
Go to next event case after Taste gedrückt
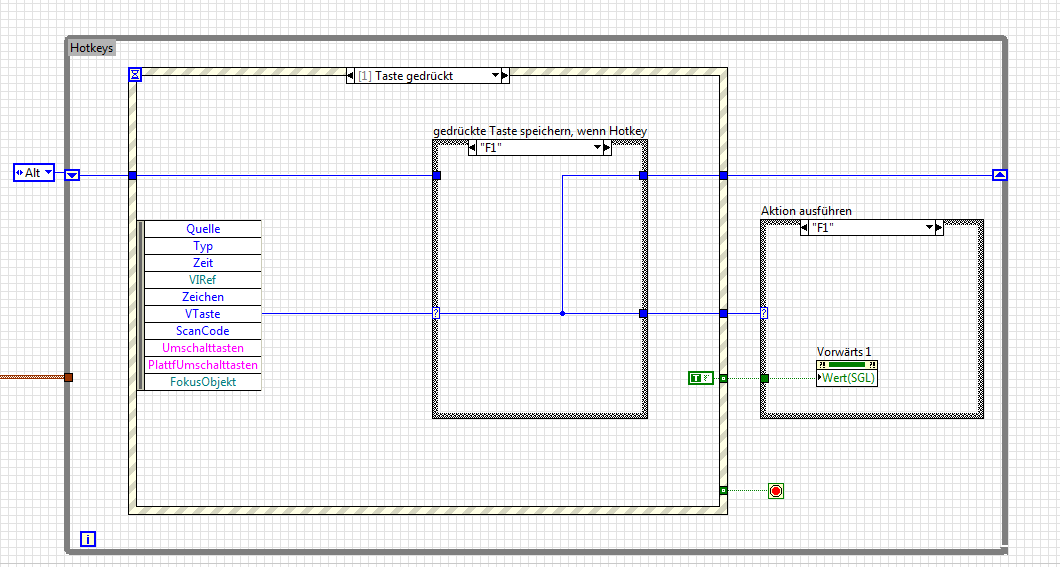coord(506,76)
